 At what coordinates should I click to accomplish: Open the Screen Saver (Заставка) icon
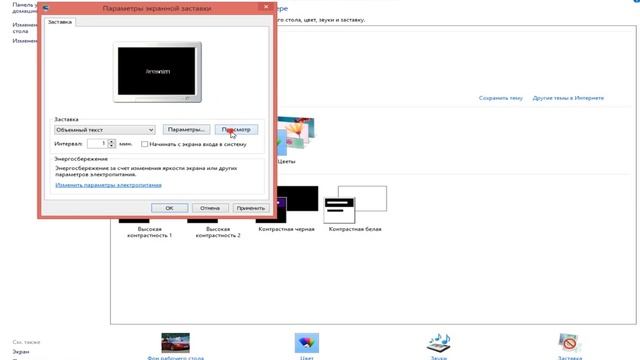(x=569, y=343)
